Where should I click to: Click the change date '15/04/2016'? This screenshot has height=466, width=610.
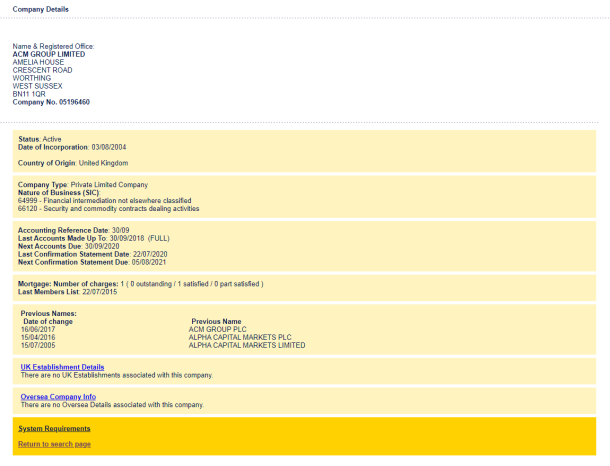click(x=38, y=337)
